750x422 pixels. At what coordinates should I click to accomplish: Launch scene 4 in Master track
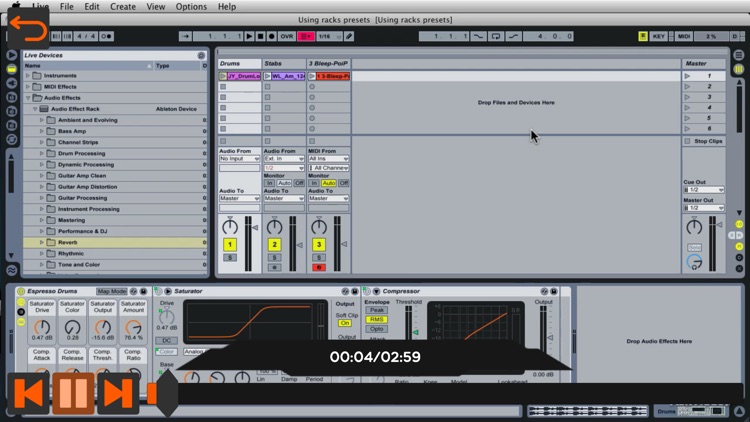[x=687, y=108]
